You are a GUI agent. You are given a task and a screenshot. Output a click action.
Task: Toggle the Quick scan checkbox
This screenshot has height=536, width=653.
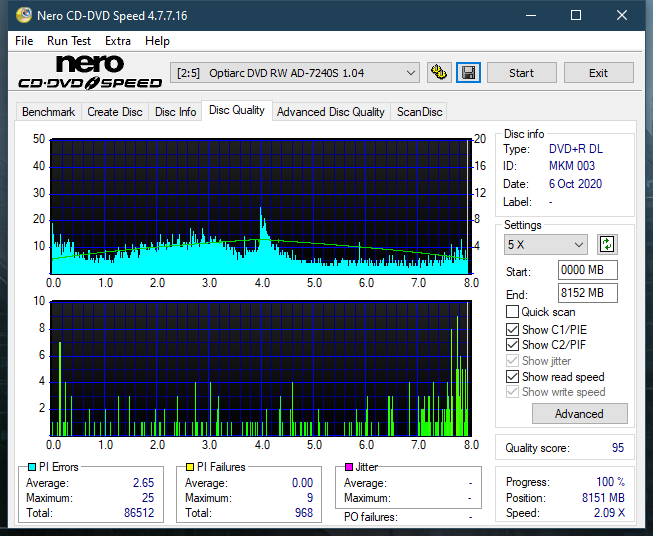click(512, 312)
